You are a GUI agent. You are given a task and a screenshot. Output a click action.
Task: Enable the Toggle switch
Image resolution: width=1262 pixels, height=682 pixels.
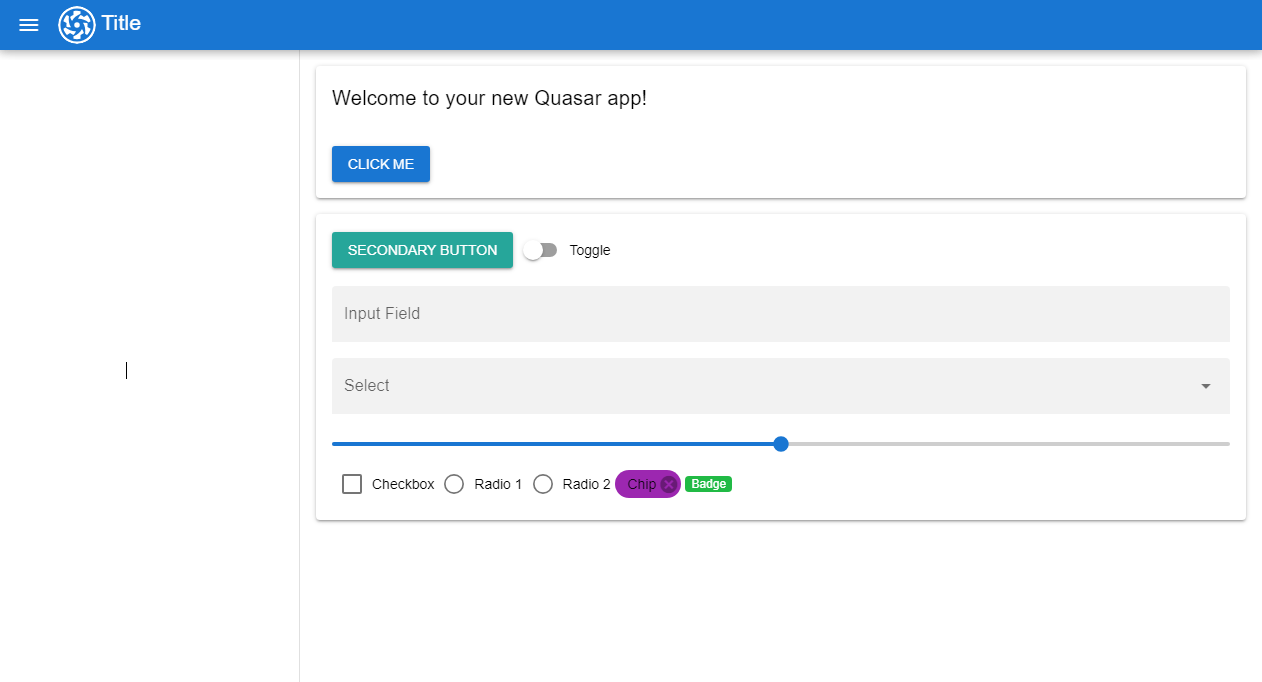[540, 250]
